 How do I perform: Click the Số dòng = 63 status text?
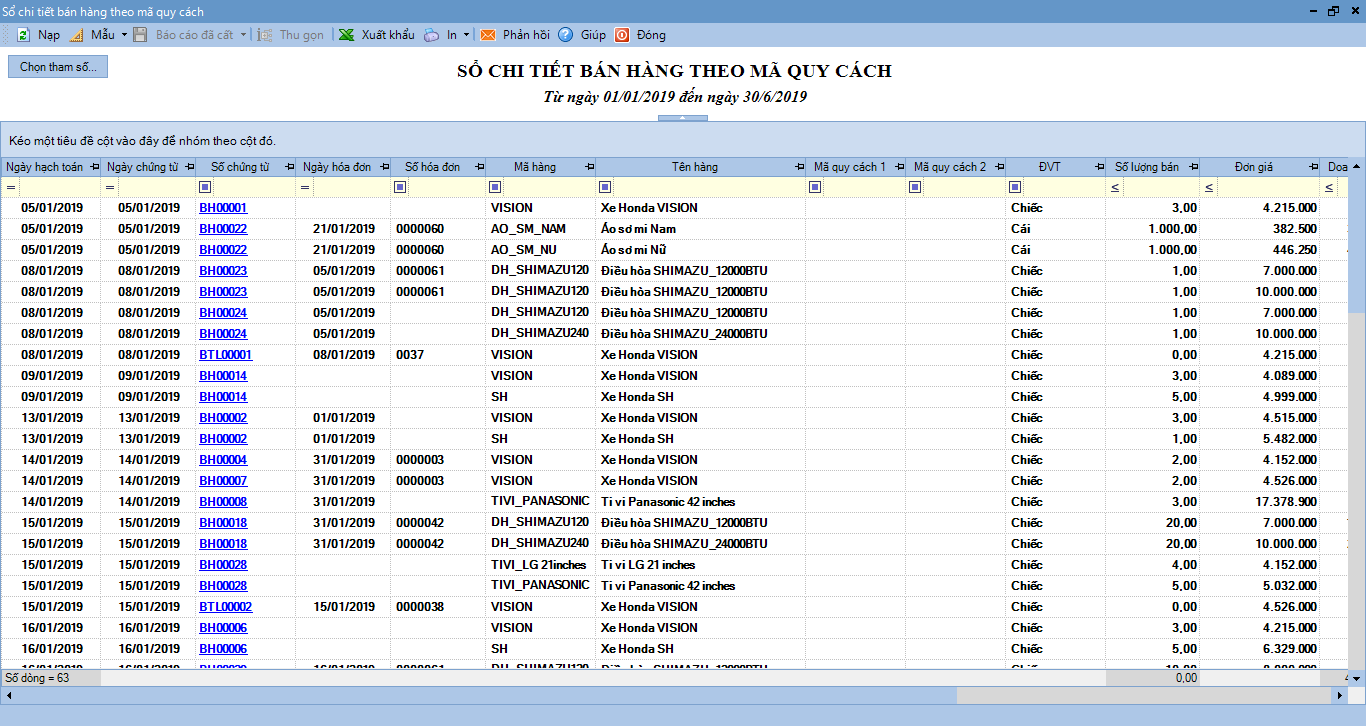(x=36, y=678)
